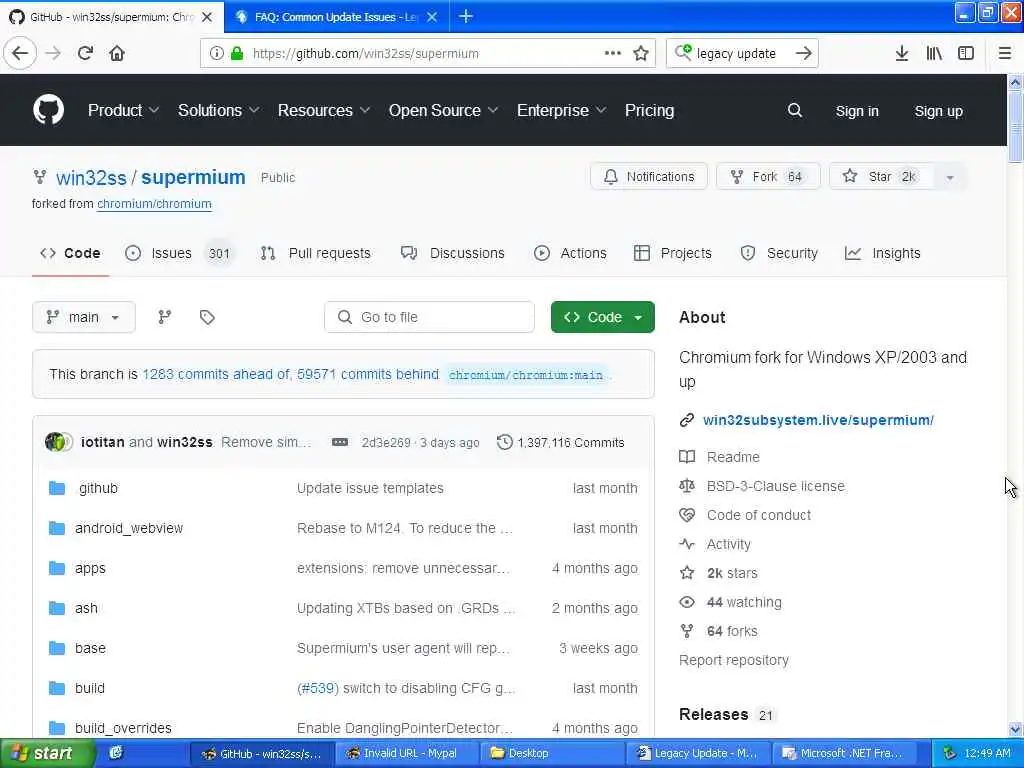Expand the Product menu
Image resolution: width=1024 pixels, height=768 pixels.
(123, 110)
